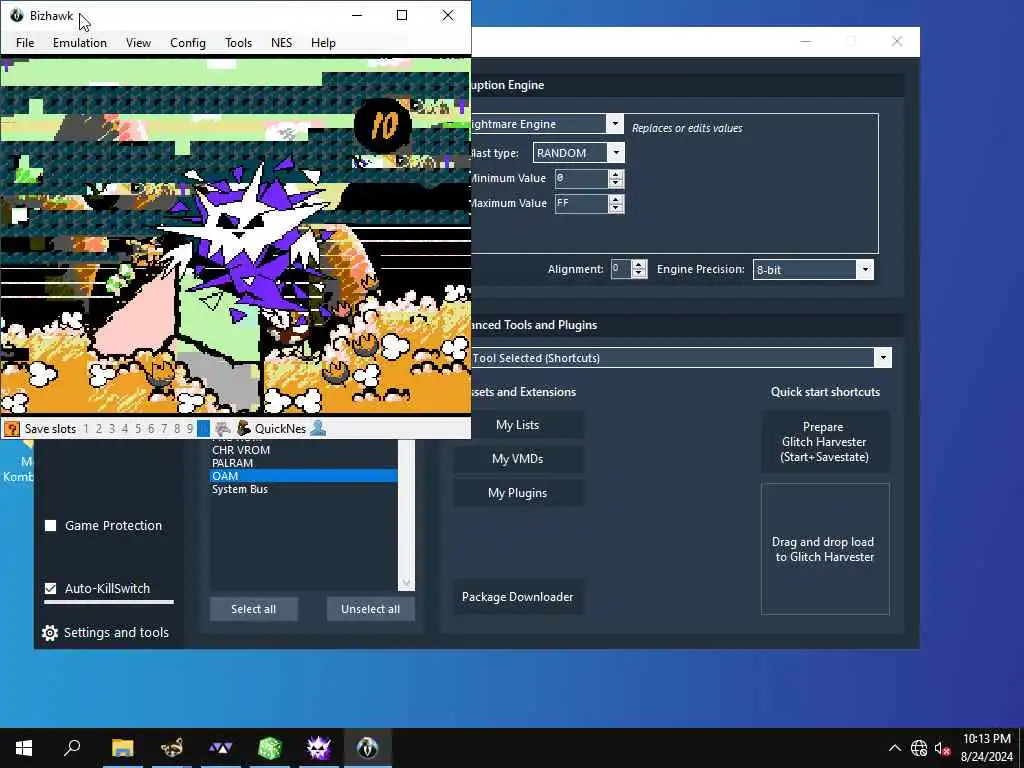
Task: Click the green cube taskbar icon
Action: point(270,748)
